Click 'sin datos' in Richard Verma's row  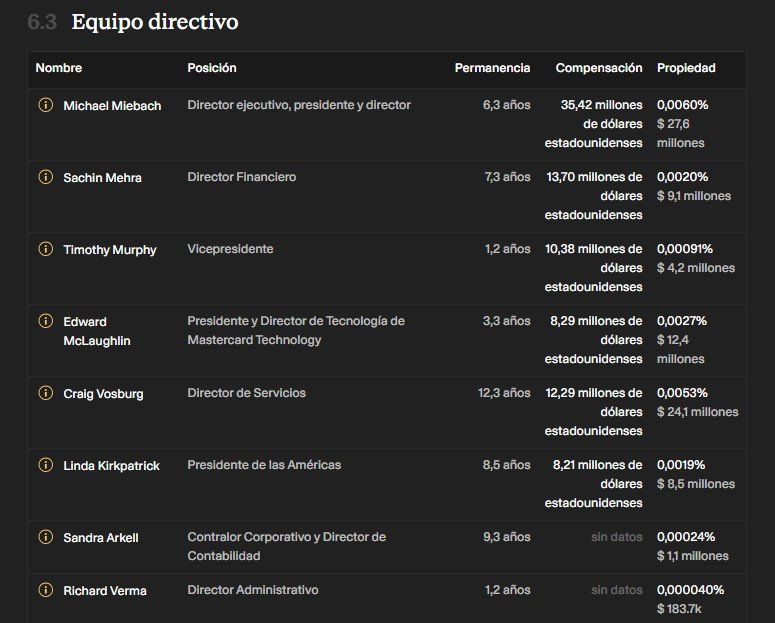[x=617, y=590]
